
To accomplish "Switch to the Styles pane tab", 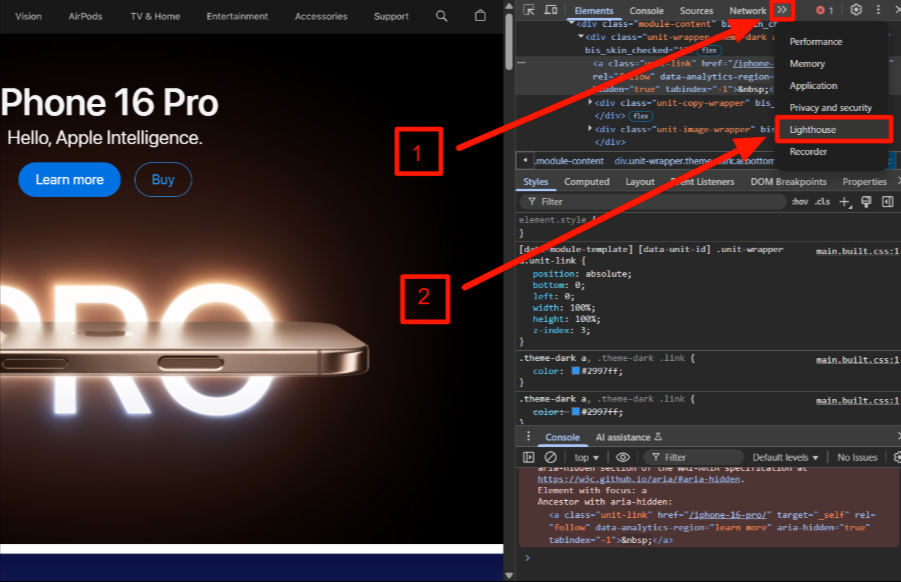I will [x=536, y=182].
